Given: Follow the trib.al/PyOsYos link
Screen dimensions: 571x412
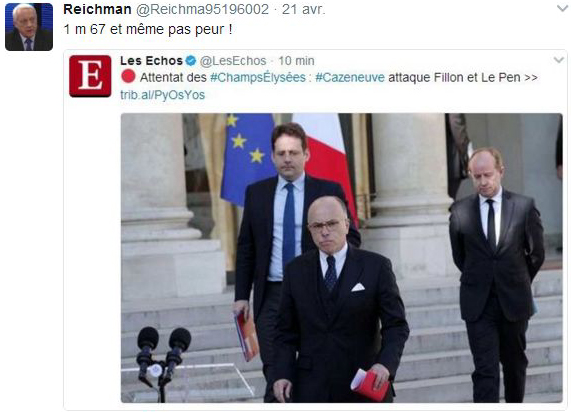Looking at the screenshot, I should point(162,95).
